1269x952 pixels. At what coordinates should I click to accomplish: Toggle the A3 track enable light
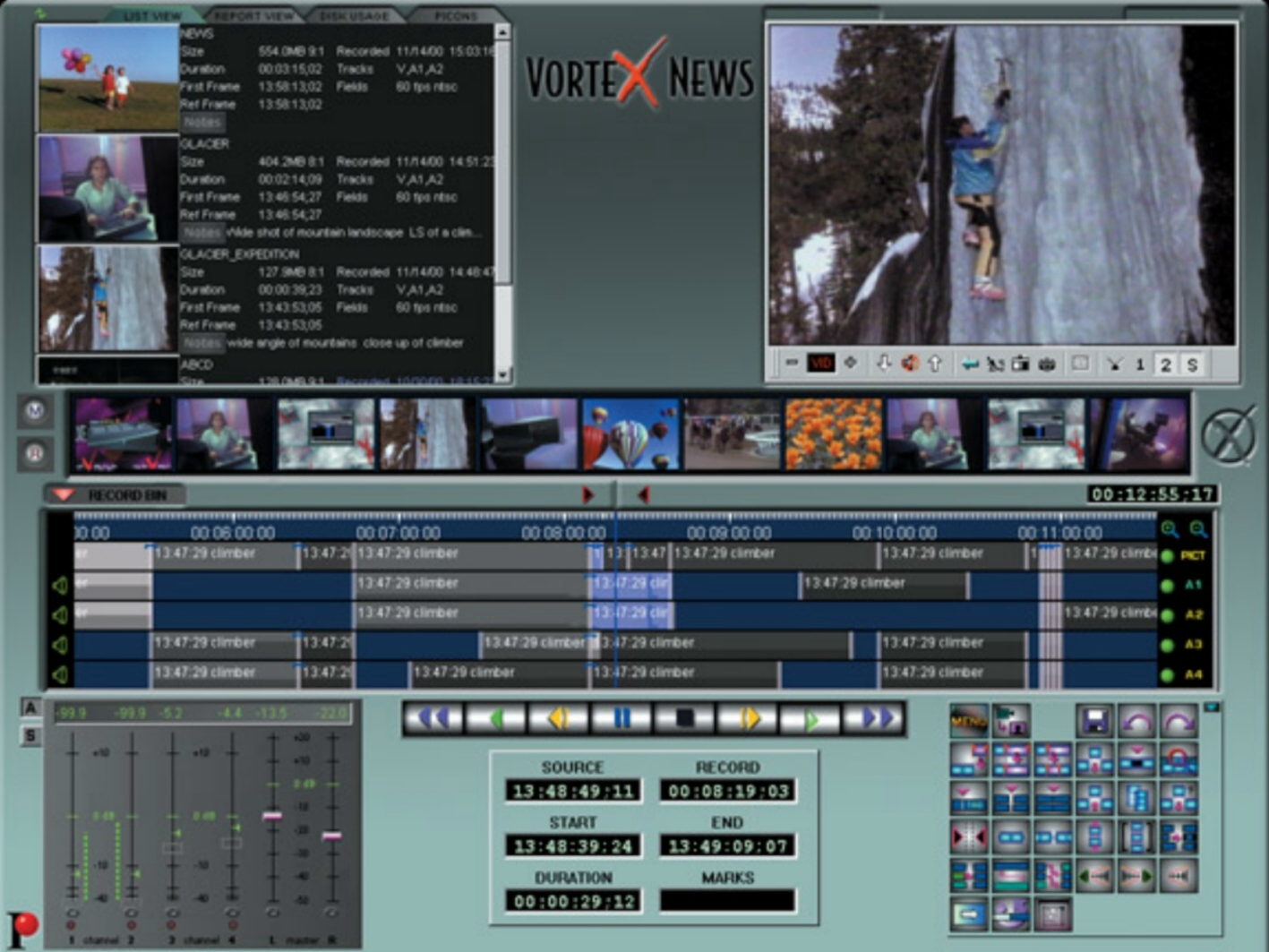click(x=1167, y=645)
